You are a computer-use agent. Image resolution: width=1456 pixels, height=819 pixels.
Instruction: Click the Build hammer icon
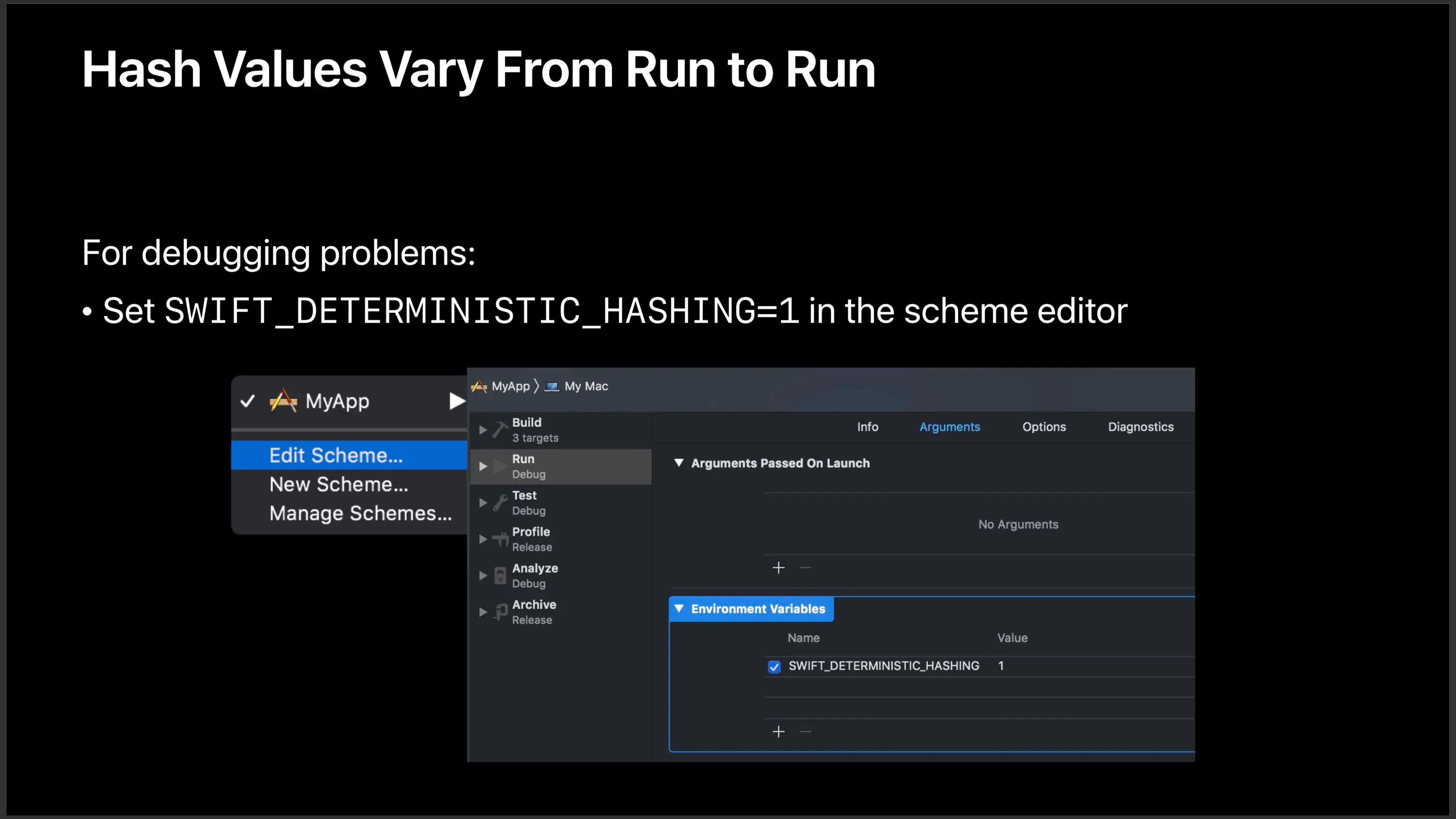(500, 429)
